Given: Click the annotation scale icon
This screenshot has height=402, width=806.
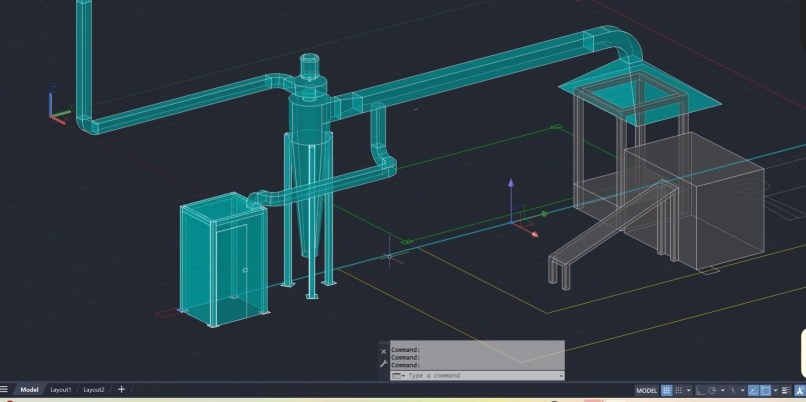Looking at the screenshot, I should [800, 390].
